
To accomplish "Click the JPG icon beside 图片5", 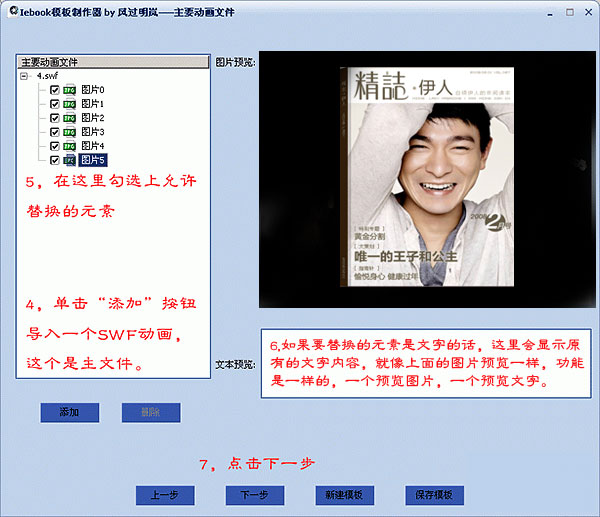I will coord(69,160).
